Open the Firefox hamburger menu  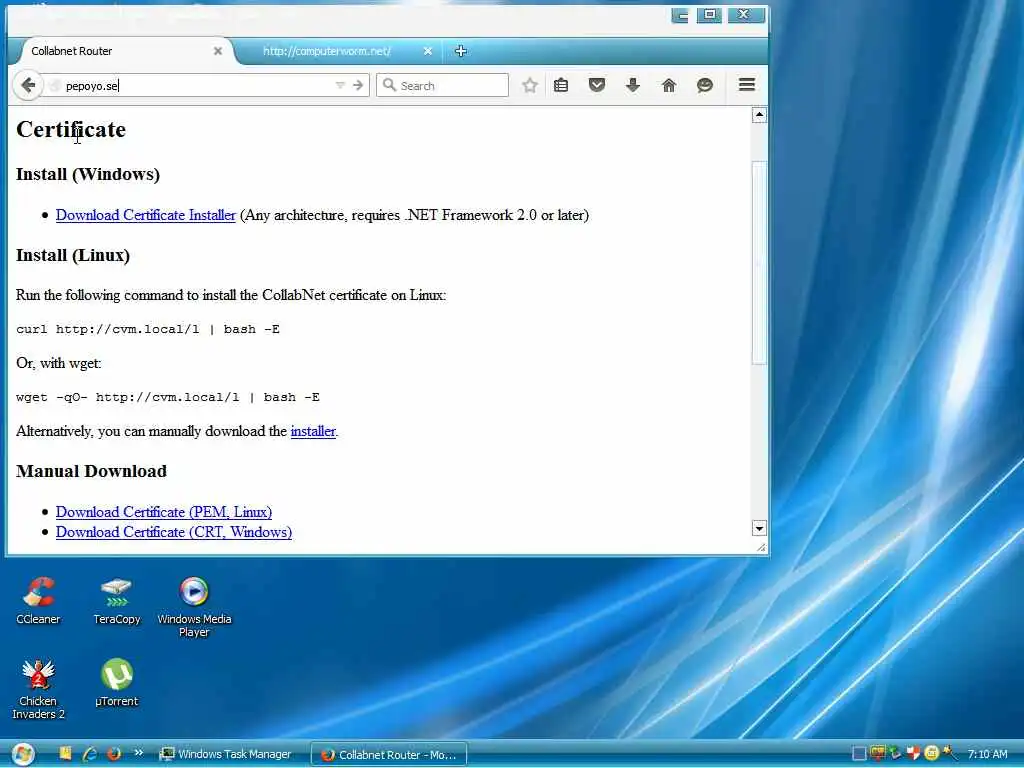point(747,85)
